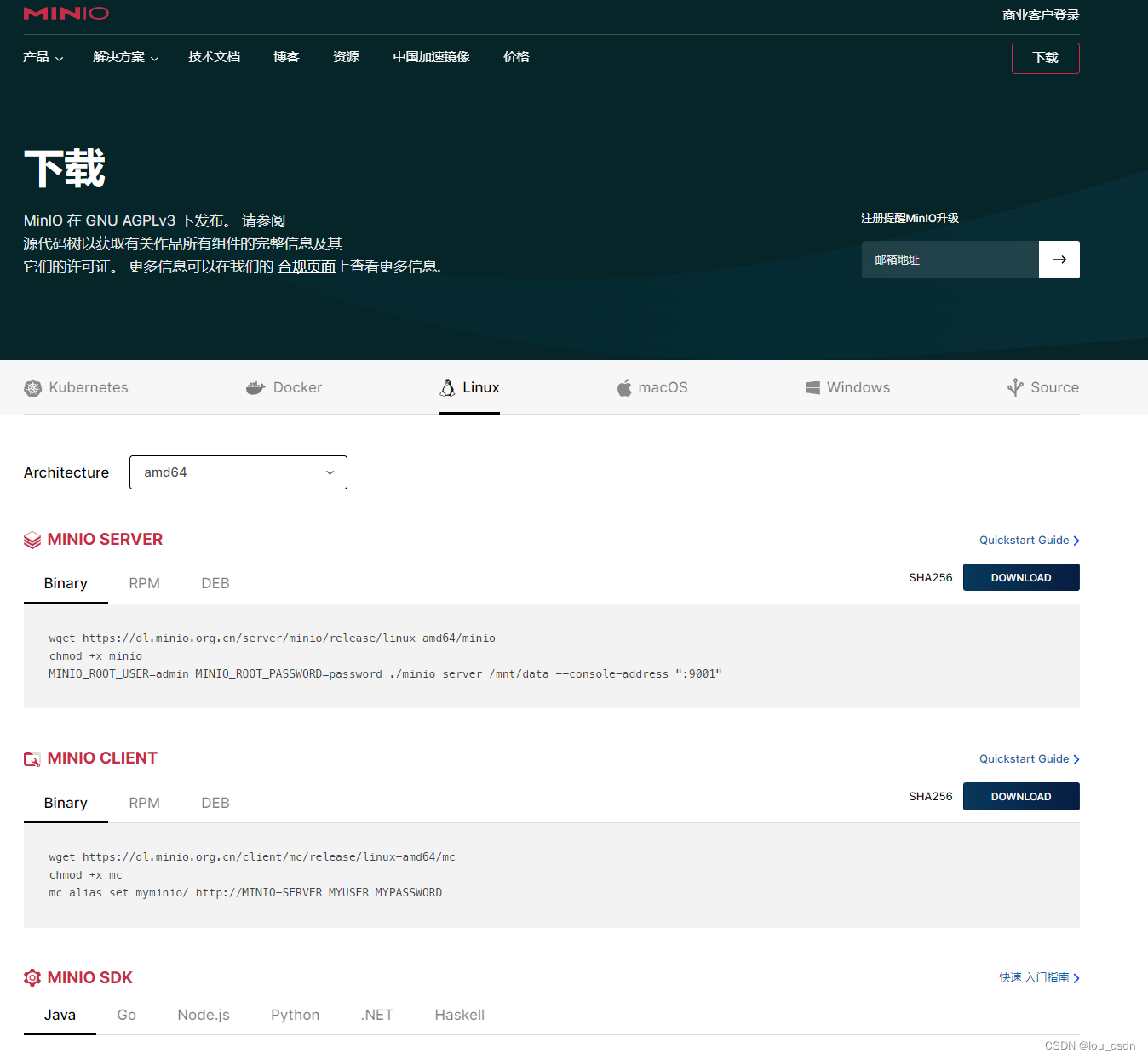Image resolution: width=1148 pixels, height=1059 pixels.
Task: Select the Go SDK tab
Action: point(127,1015)
